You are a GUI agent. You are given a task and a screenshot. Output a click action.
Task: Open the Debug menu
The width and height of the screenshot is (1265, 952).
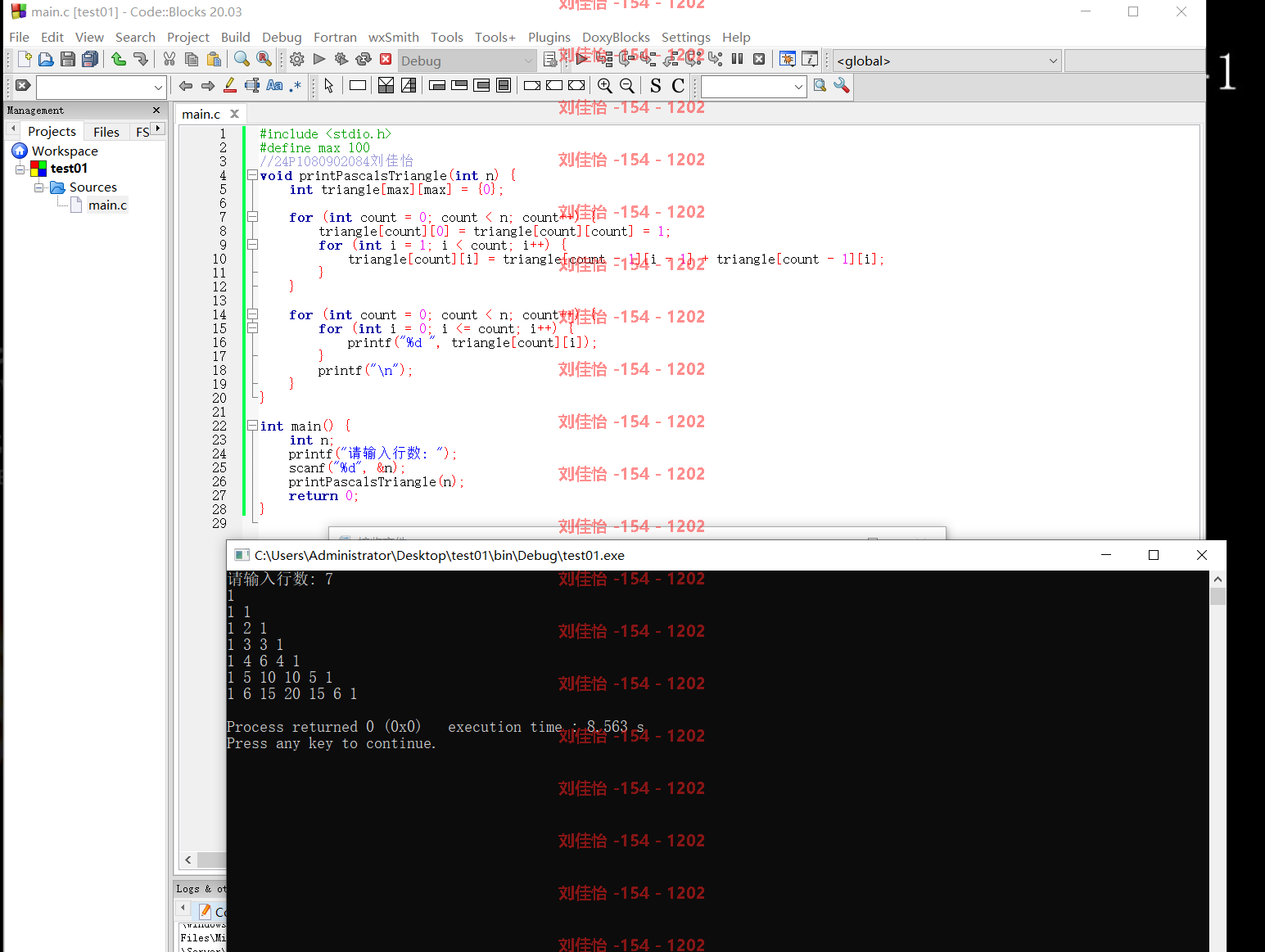click(282, 37)
